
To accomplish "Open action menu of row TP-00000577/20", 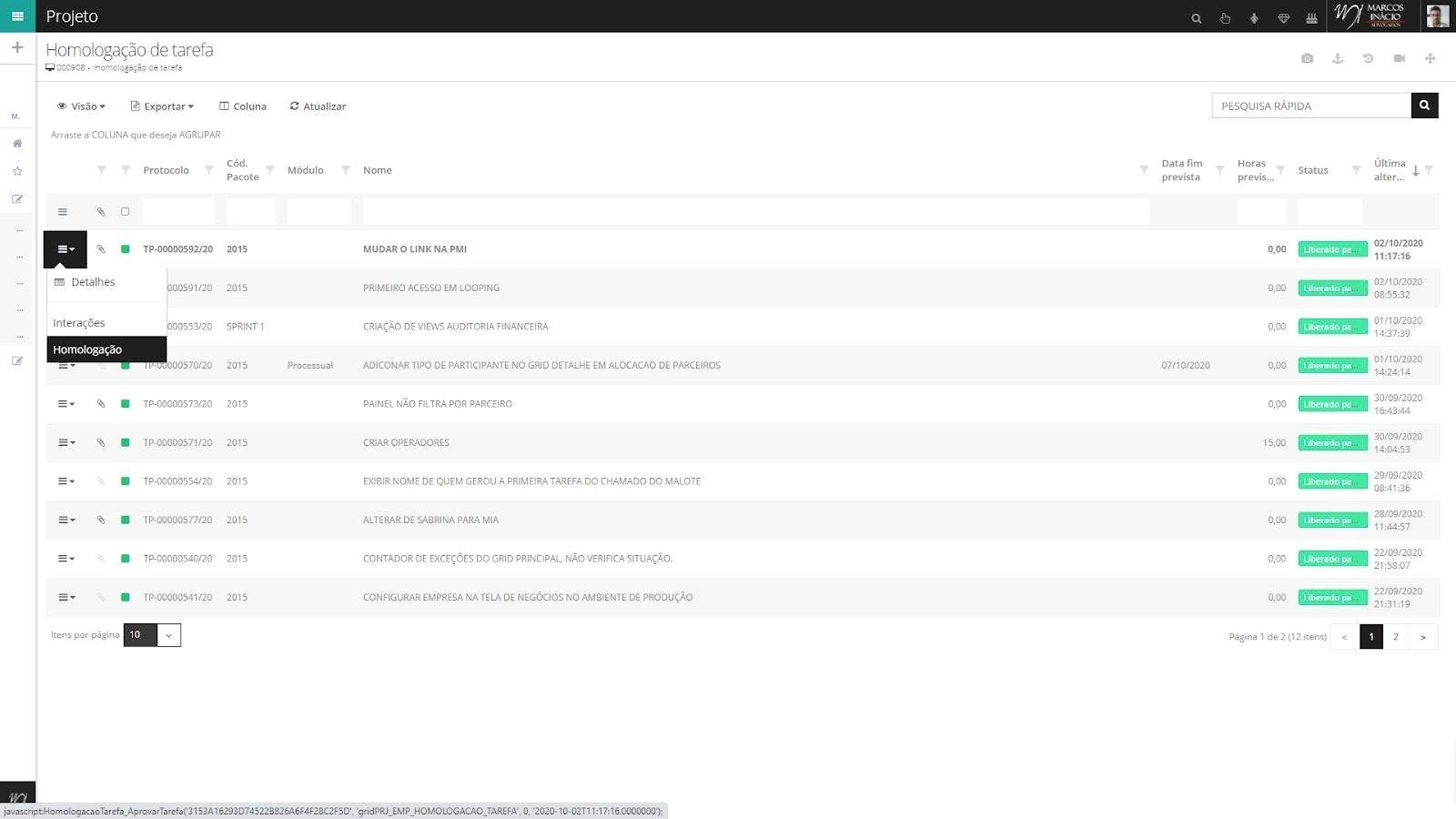I will point(66,521).
